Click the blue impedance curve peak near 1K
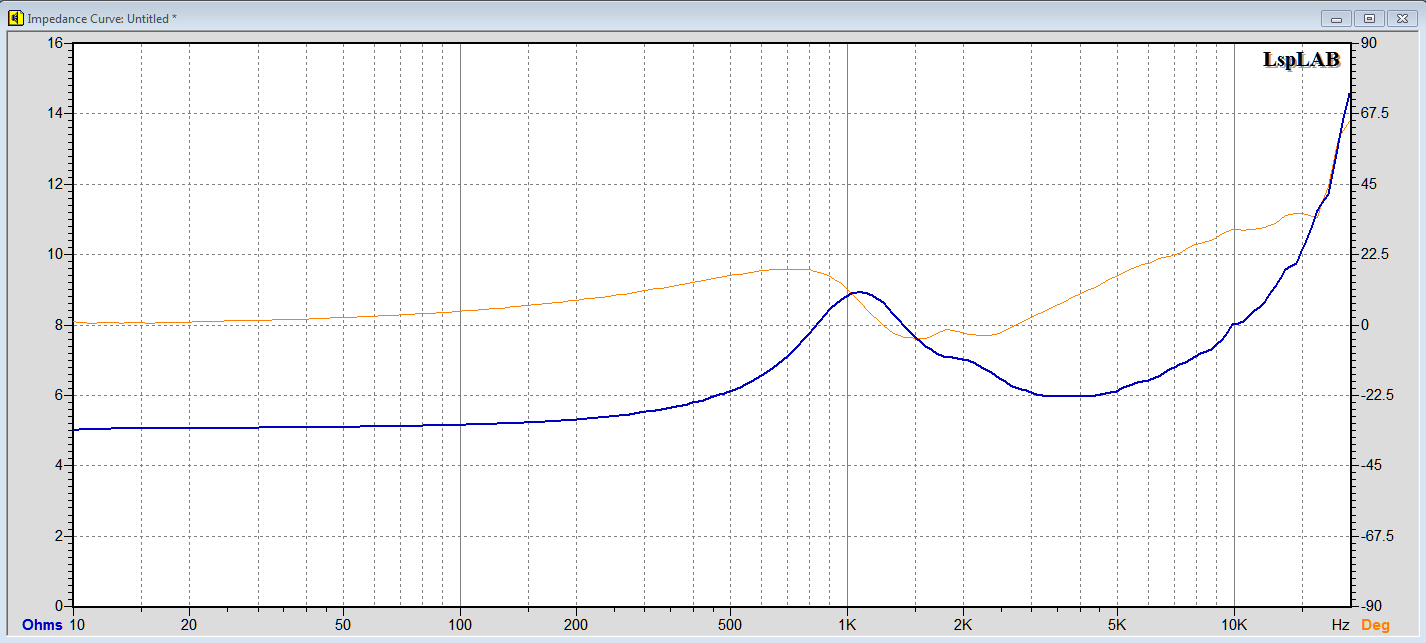The width and height of the screenshot is (1426, 643). (858, 292)
